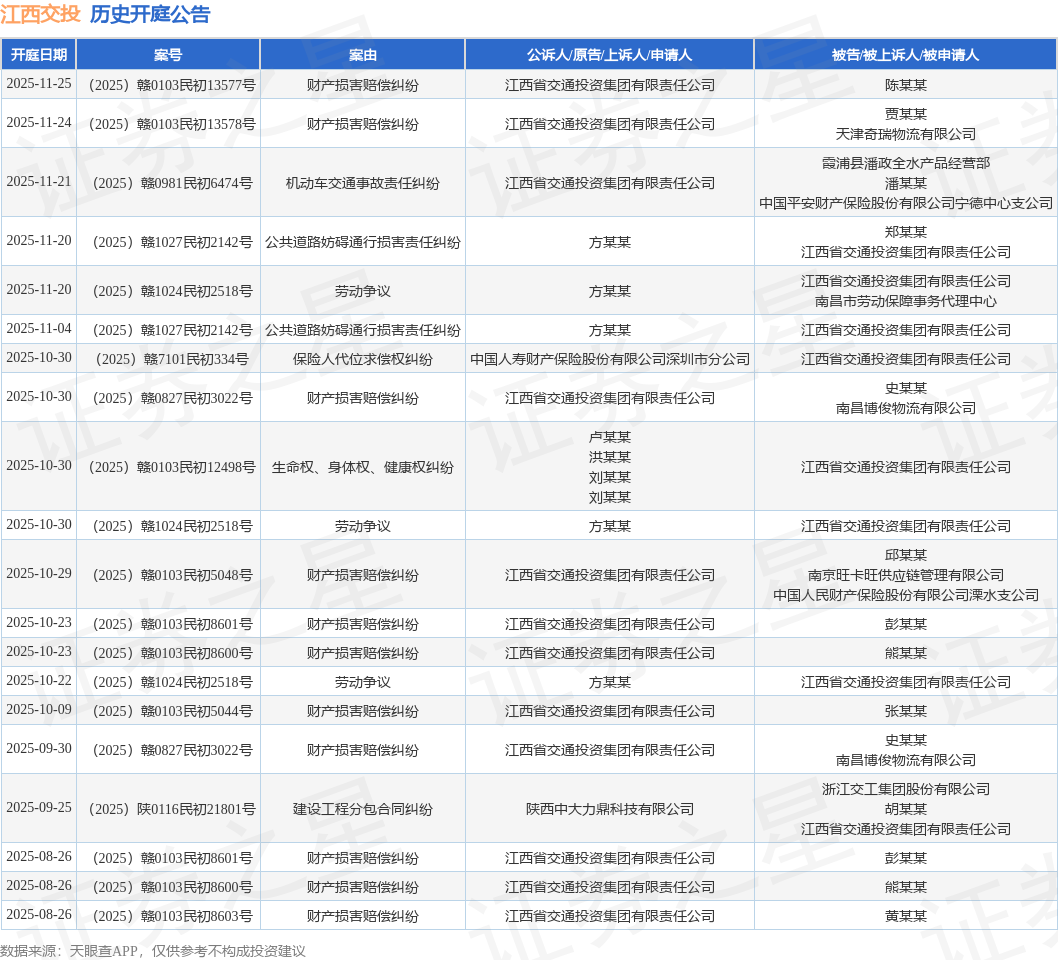Click date cell 2025-11-25
Screen dimensions: 1058x960
pyautogui.click(x=38, y=84)
